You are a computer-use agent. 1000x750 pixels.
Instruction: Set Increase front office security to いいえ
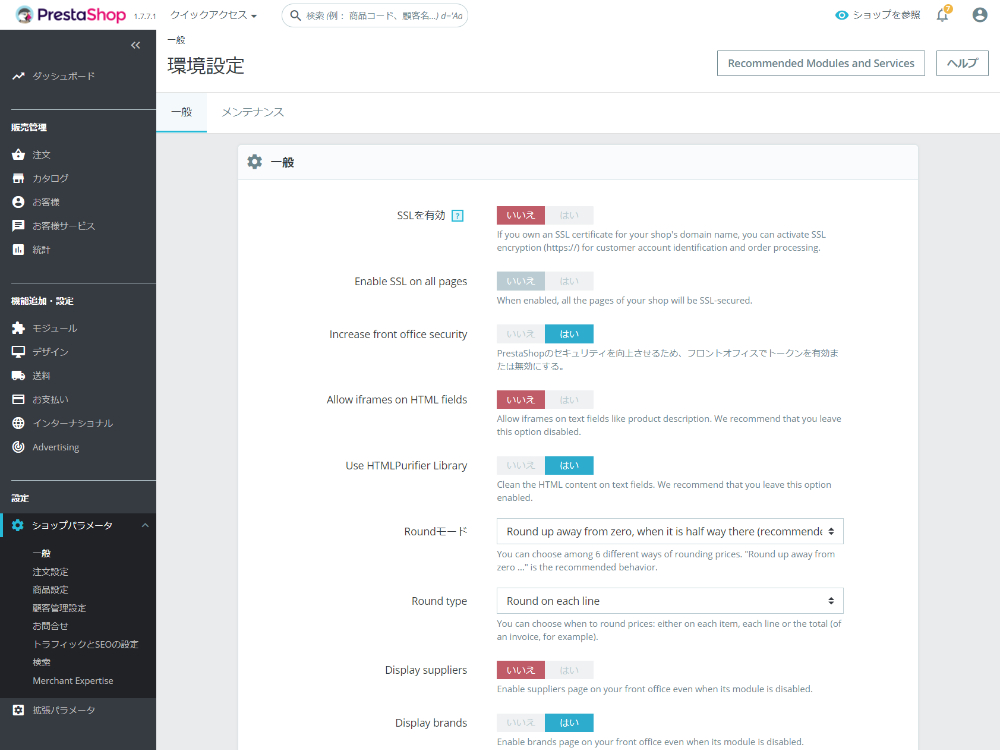pyautogui.click(x=521, y=334)
